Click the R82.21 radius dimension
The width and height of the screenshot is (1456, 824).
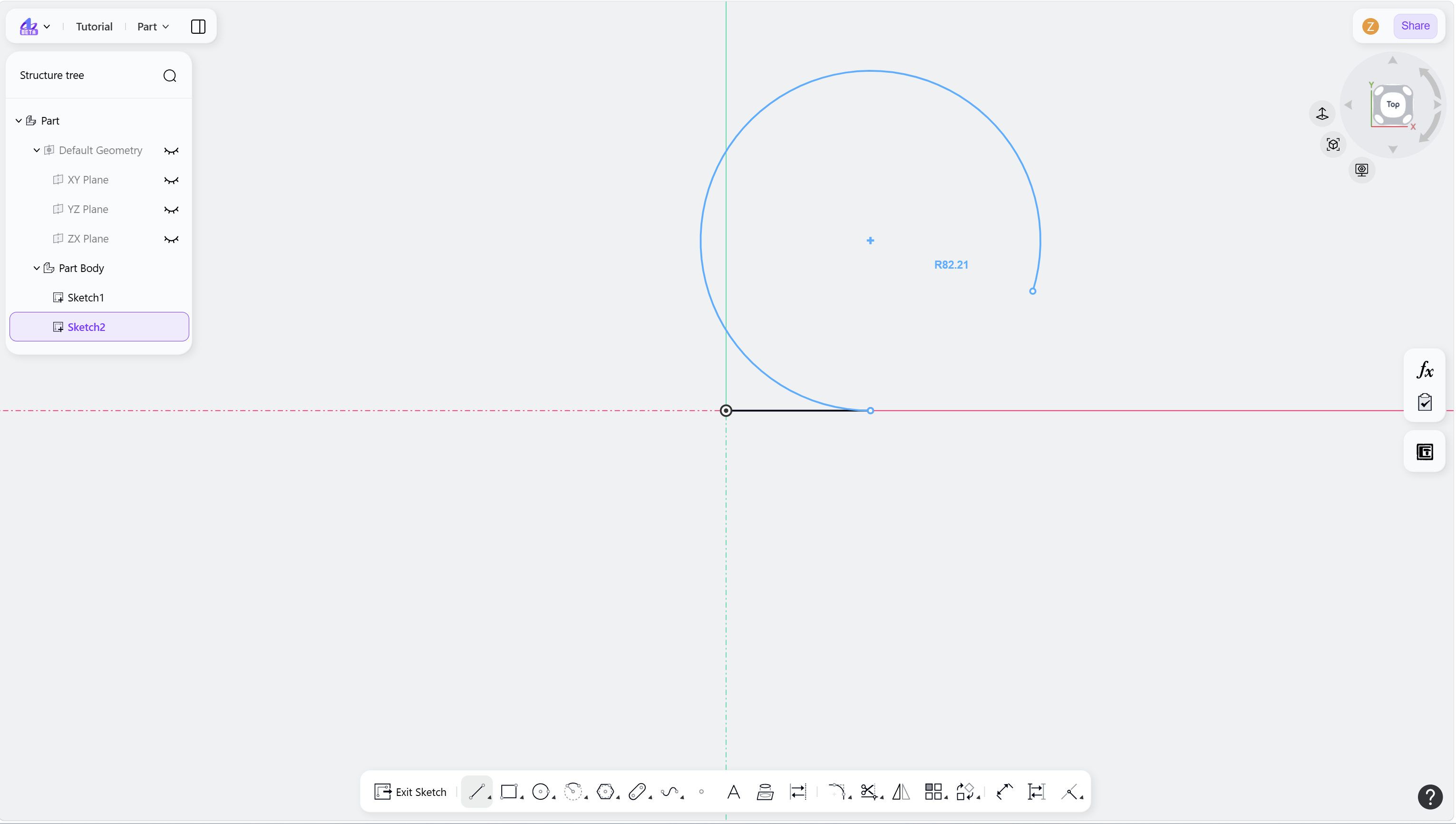[951, 264]
